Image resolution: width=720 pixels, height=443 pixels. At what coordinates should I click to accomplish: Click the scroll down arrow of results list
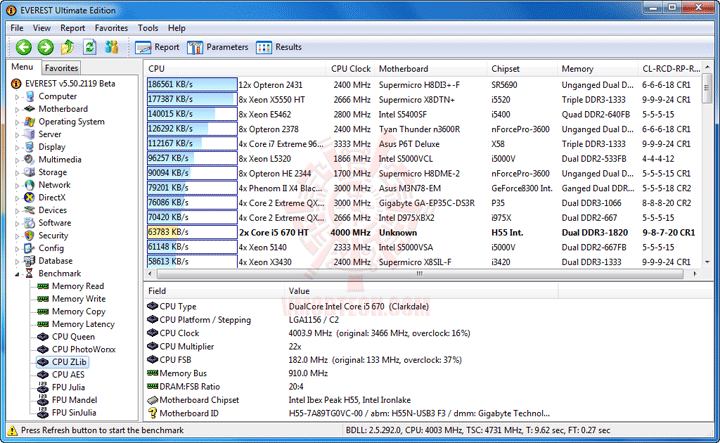click(707, 262)
